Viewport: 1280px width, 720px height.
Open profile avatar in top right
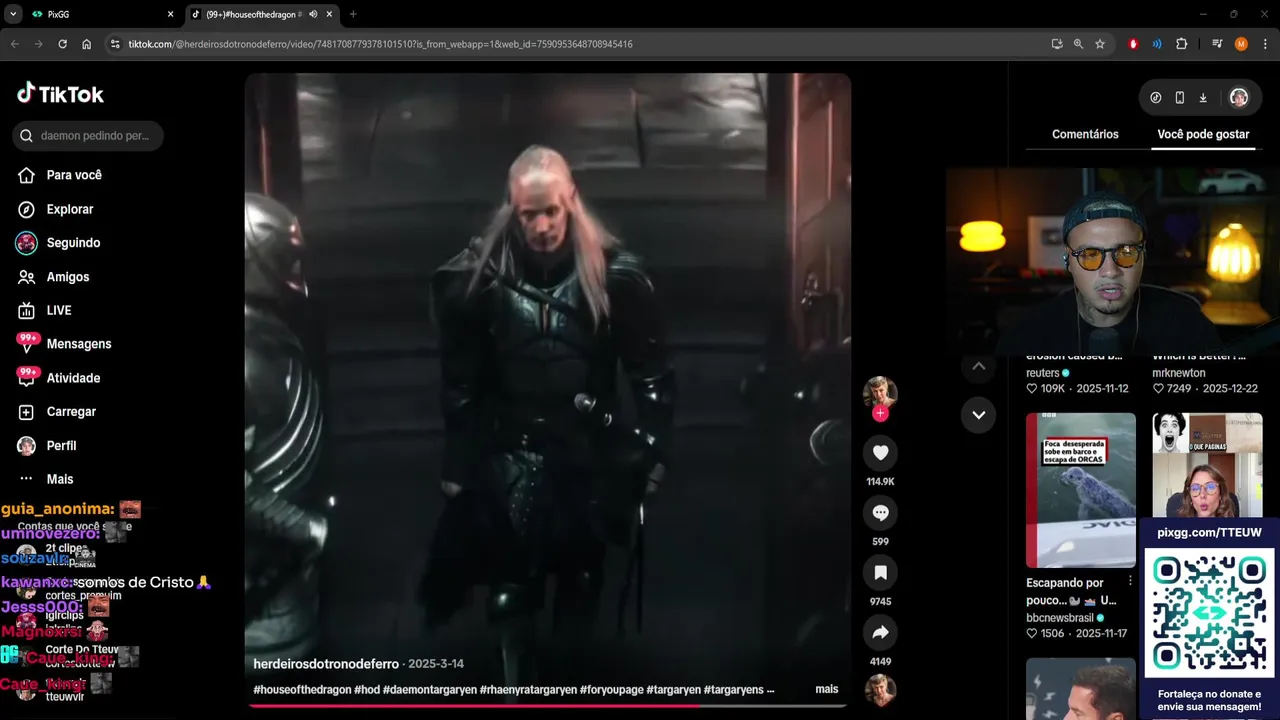pos(1239,97)
